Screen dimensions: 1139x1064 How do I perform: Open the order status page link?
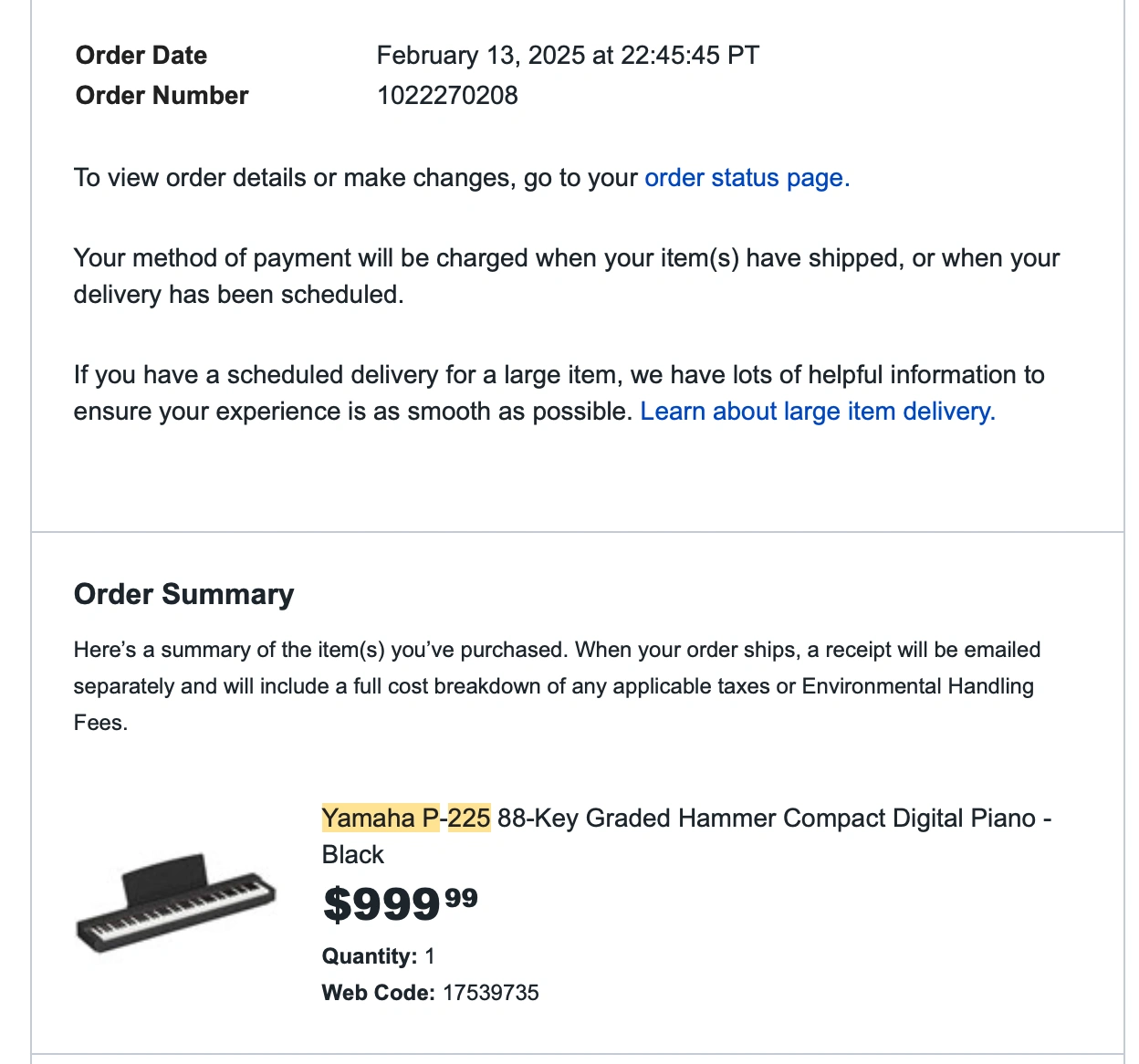tap(747, 178)
